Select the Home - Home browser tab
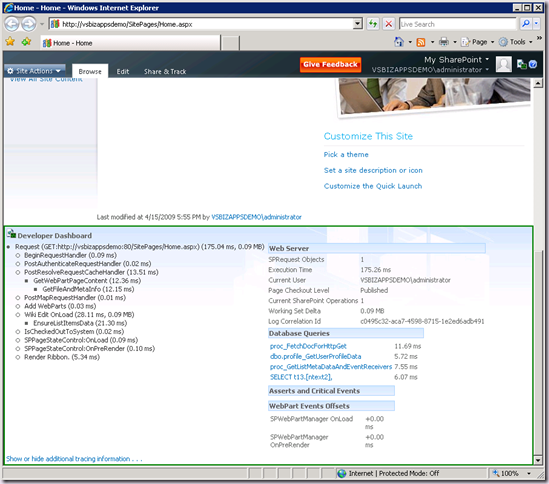Viewport: 549px width, 484px height. coord(130,43)
